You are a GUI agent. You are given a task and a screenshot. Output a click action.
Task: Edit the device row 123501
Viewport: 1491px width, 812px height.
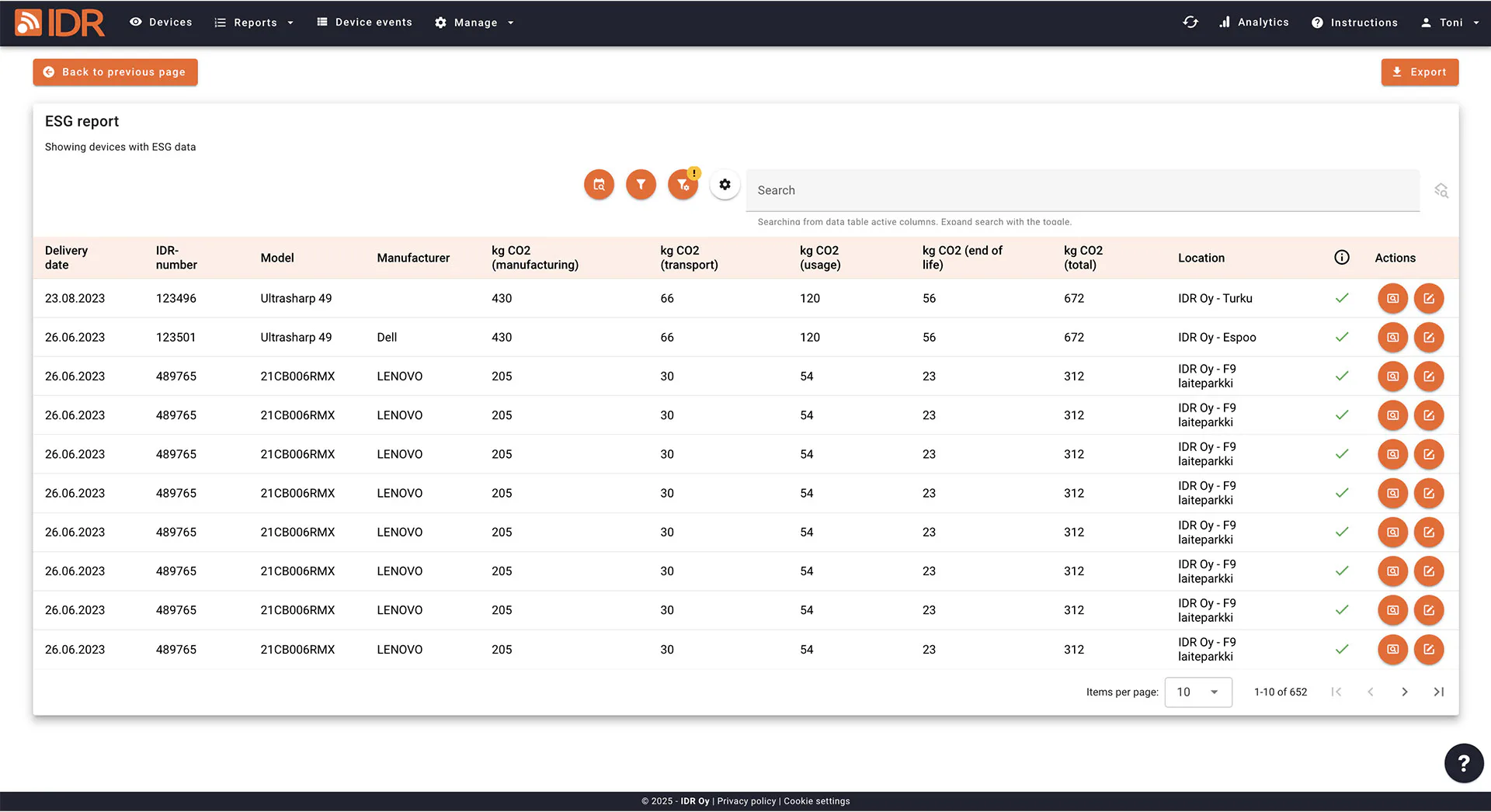(1429, 338)
